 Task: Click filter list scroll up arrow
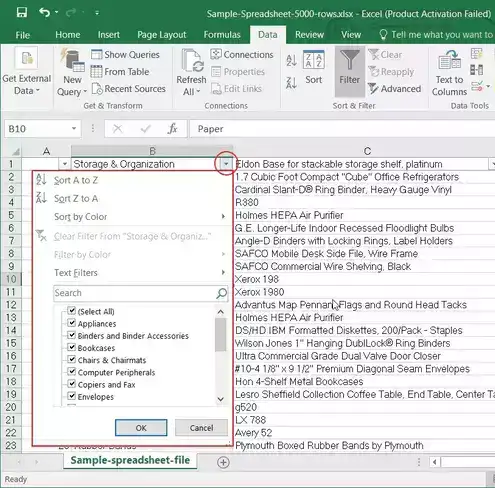click(x=220, y=312)
